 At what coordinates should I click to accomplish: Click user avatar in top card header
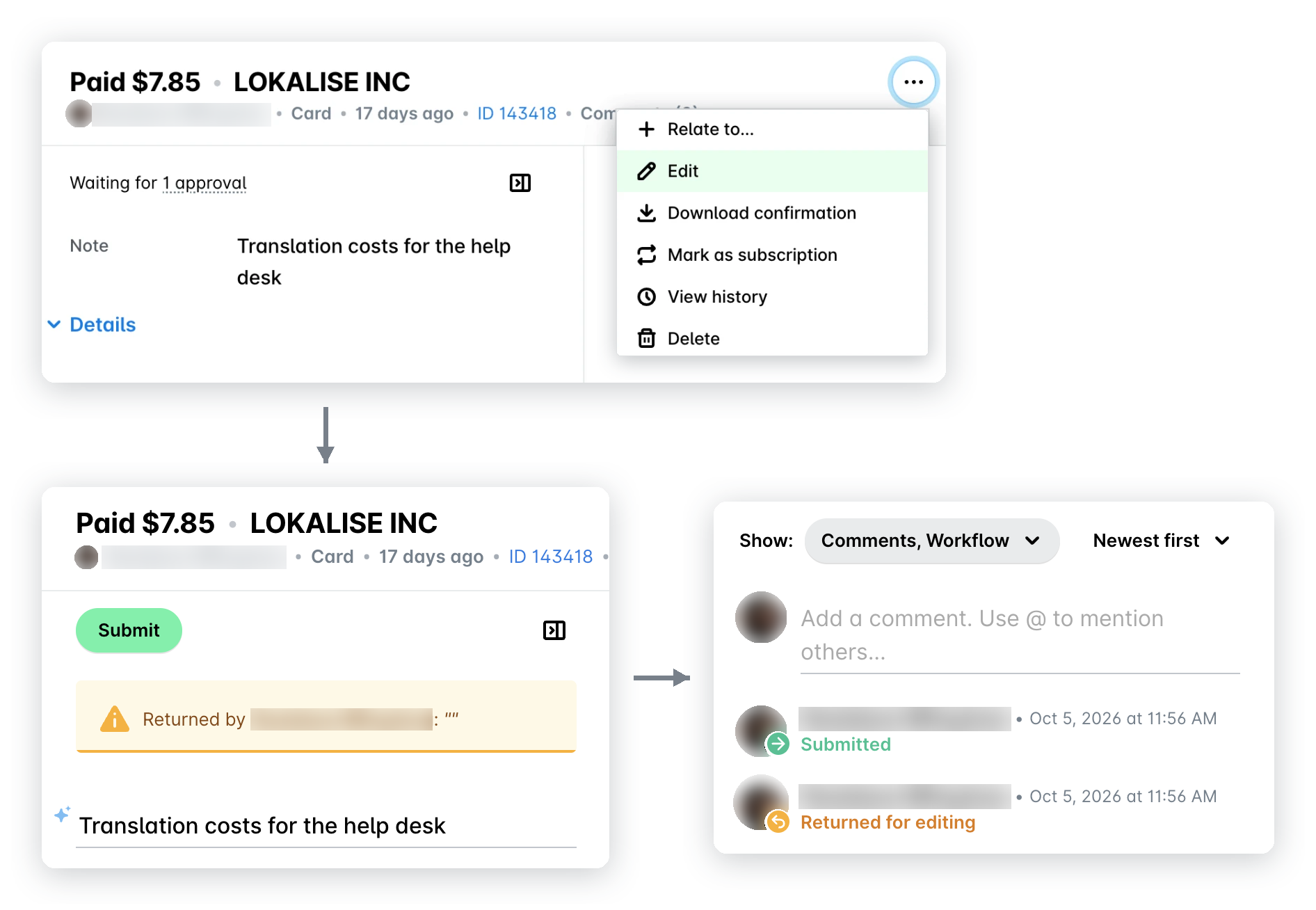79,113
